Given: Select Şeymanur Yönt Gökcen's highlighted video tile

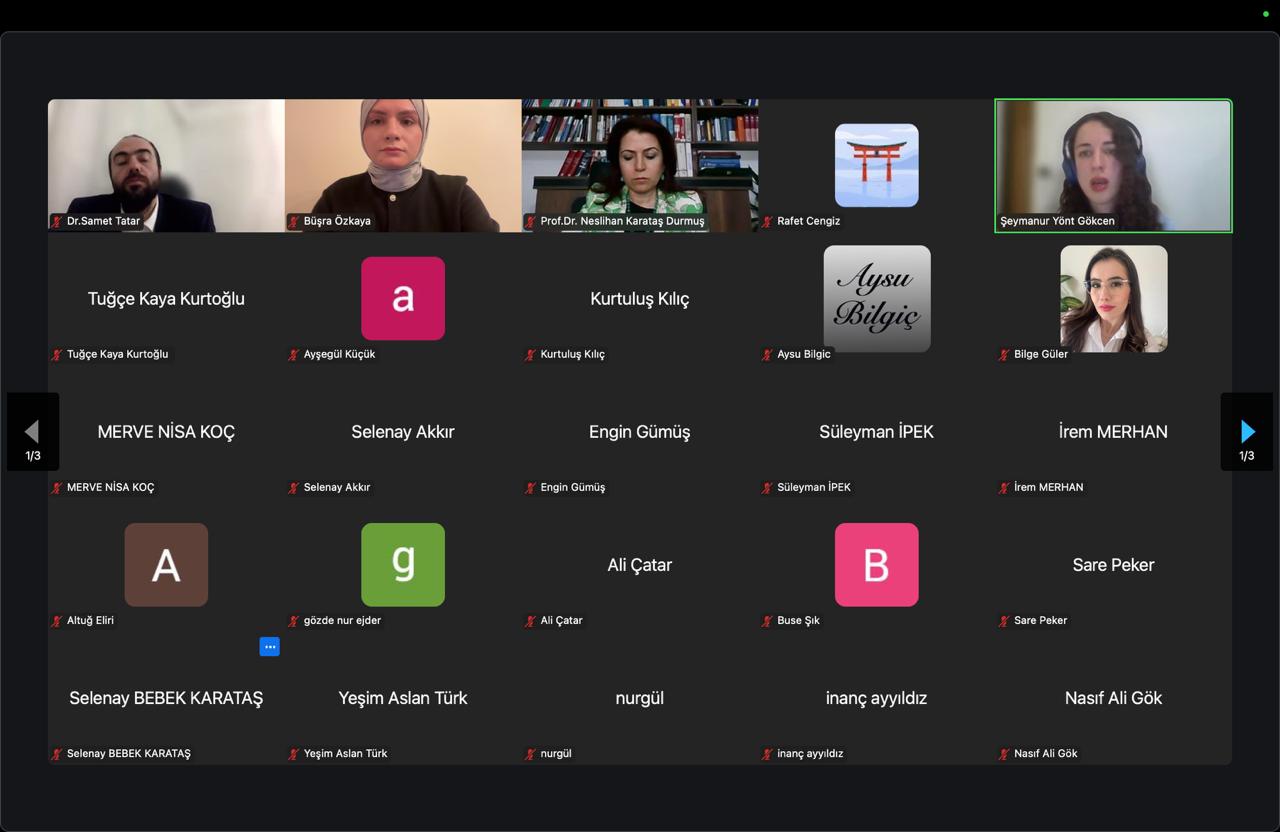Looking at the screenshot, I should coord(1113,165).
